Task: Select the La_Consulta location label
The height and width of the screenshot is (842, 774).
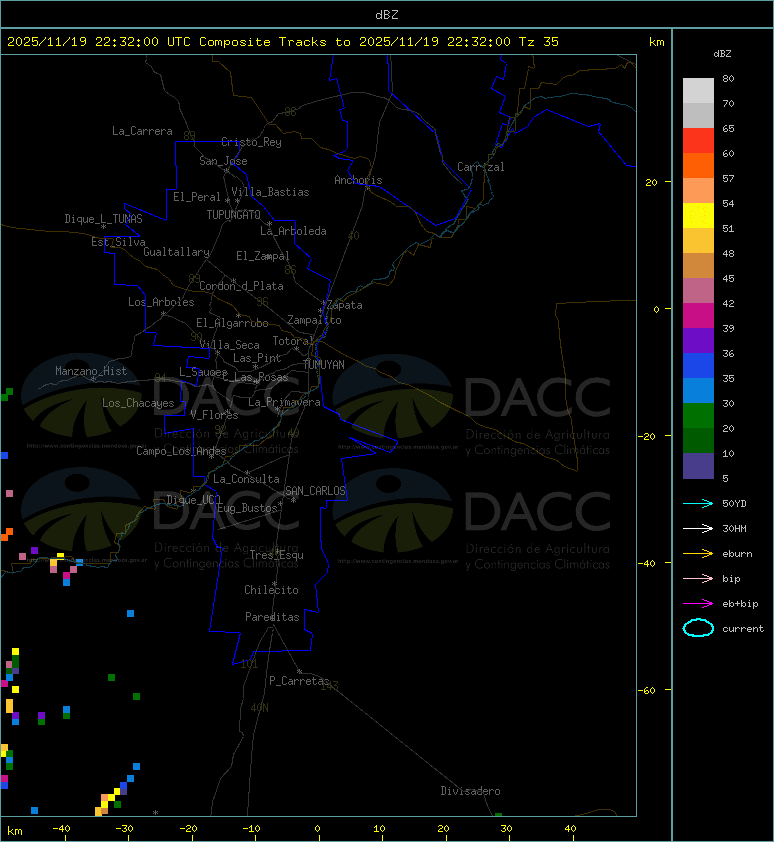Action: [x=246, y=479]
